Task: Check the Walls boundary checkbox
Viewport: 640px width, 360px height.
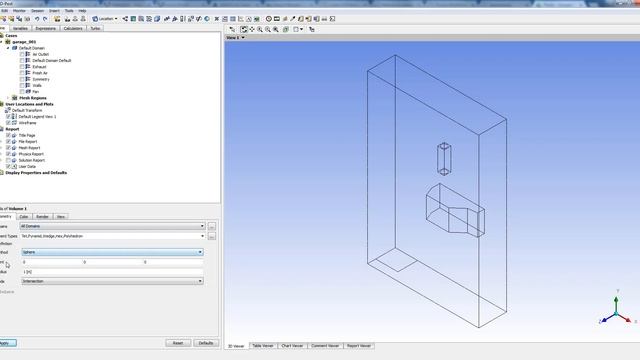Action: tap(22, 85)
